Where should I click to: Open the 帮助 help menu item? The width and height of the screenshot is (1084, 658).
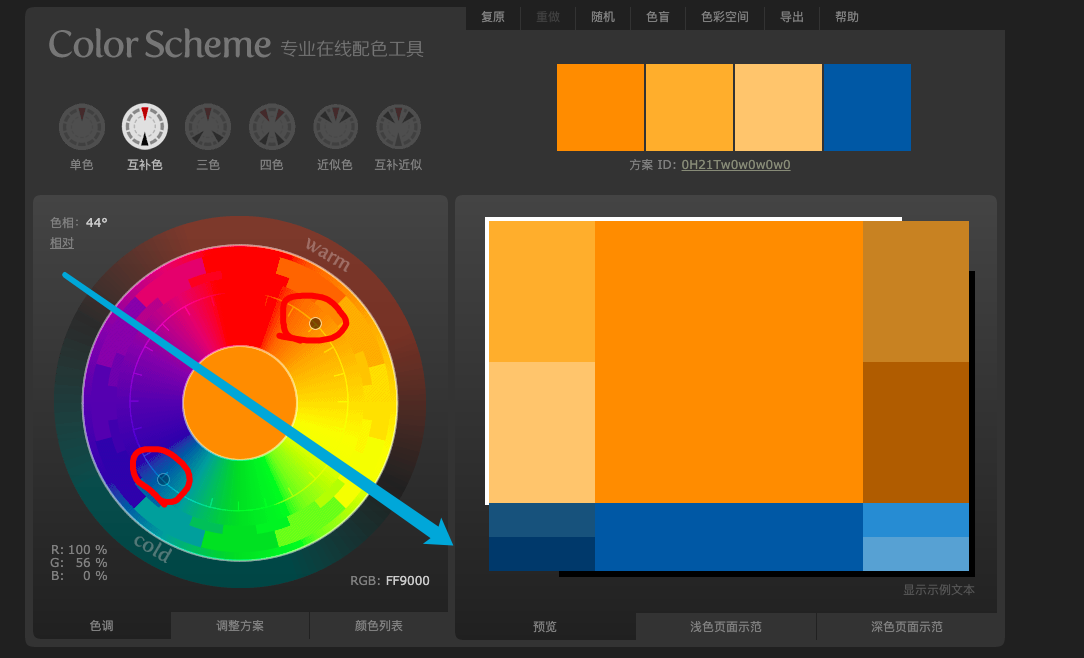coord(846,17)
